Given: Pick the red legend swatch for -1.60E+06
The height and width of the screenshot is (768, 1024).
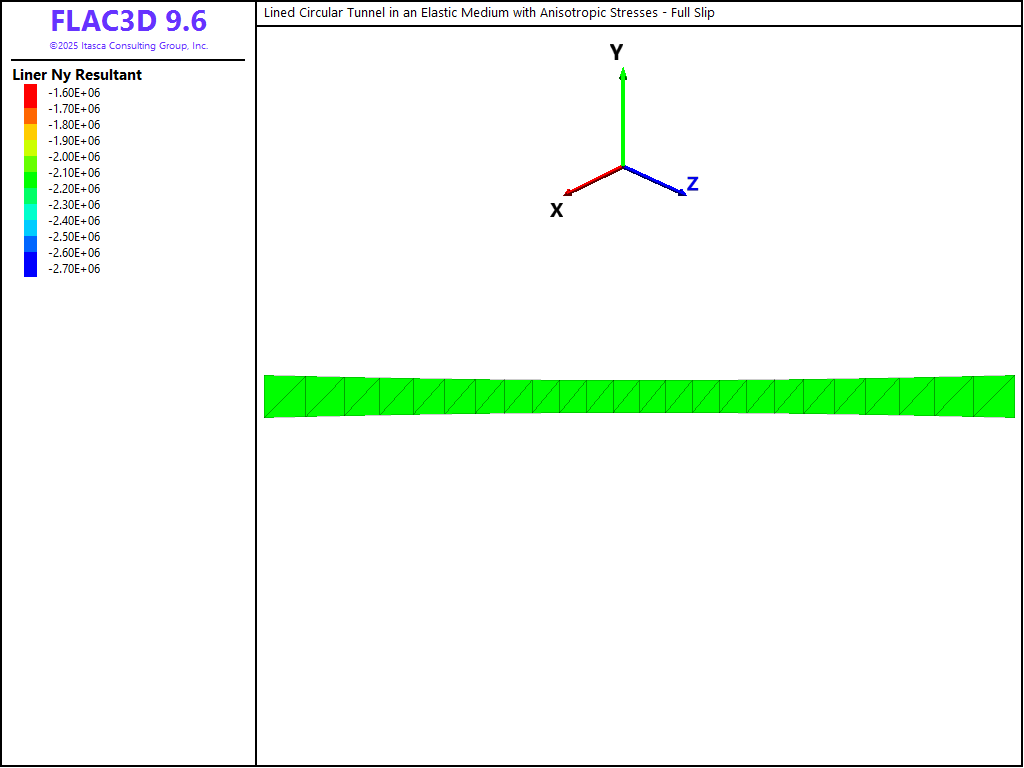Looking at the screenshot, I should 31,93.
